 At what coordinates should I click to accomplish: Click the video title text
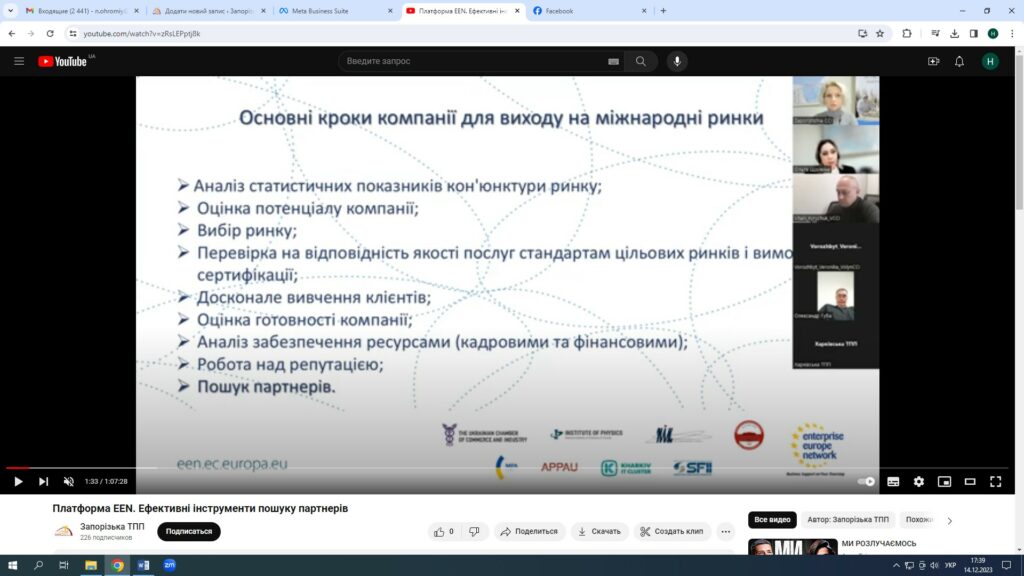[x=200, y=509]
